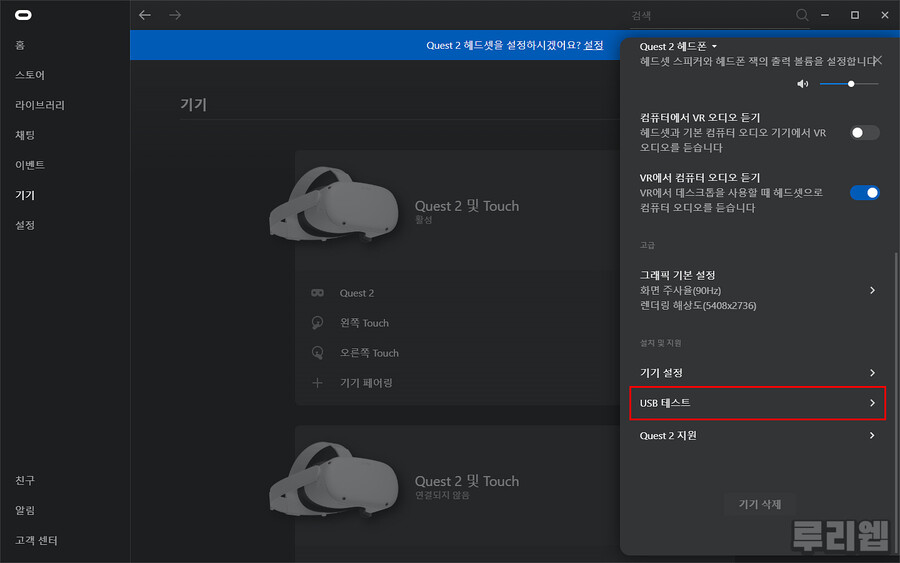Click the search magnifier icon
Image resolution: width=900 pixels, height=563 pixels.
coord(802,15)
